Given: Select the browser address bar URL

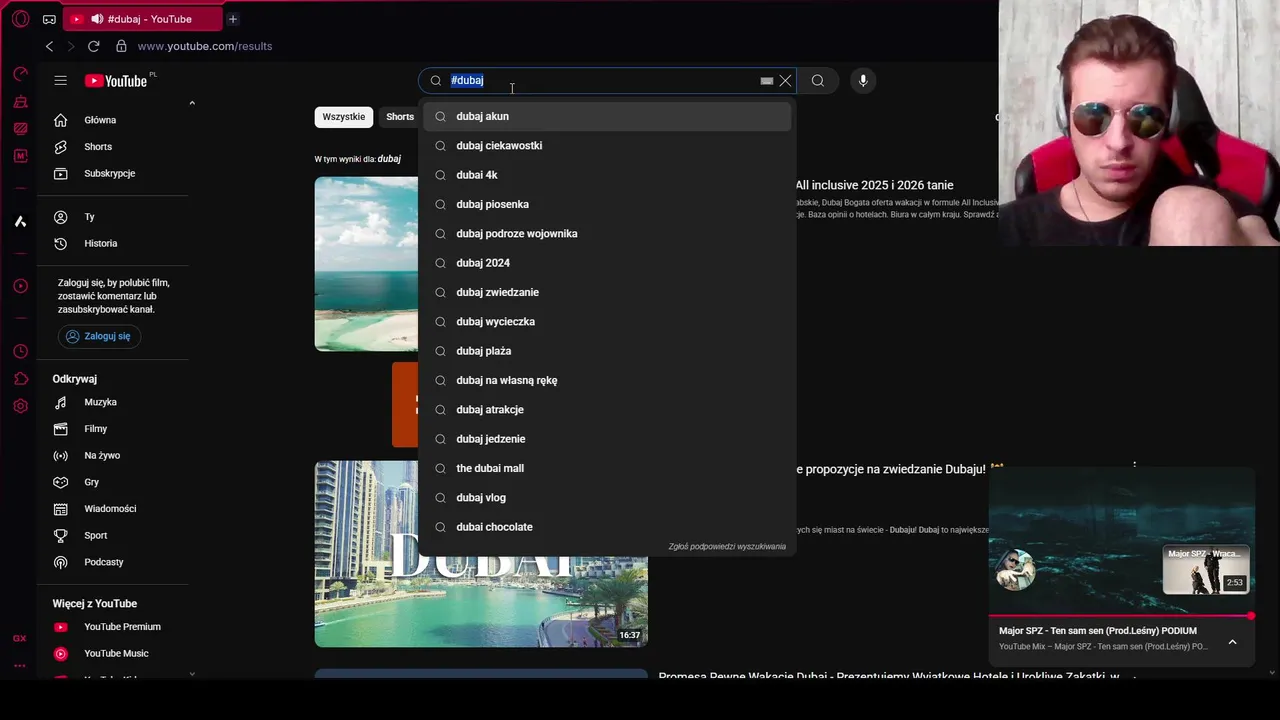Looking at the screenshot, I should click(205, 46).
